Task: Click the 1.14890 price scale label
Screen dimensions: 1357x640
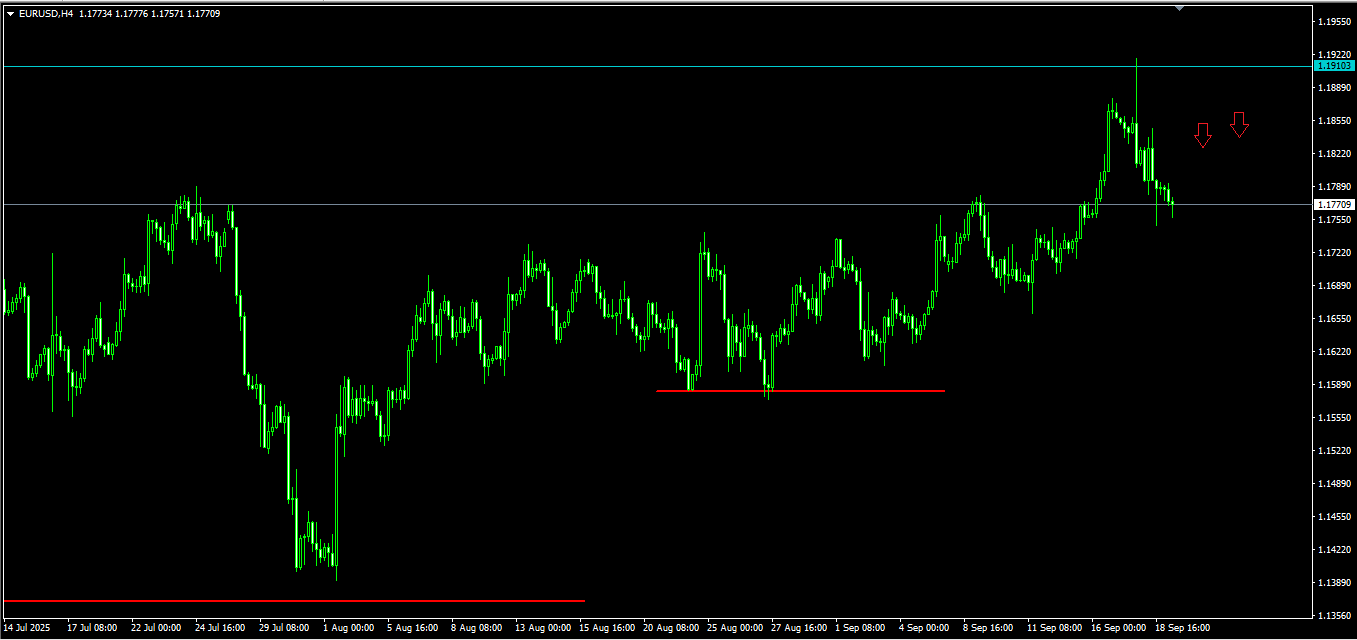Action: (x=1334, y=483)
